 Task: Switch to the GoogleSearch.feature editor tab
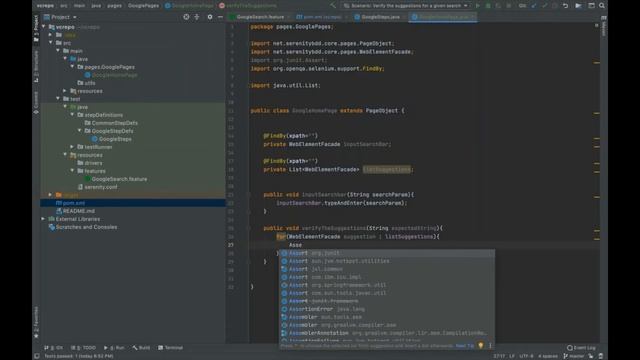260,17
